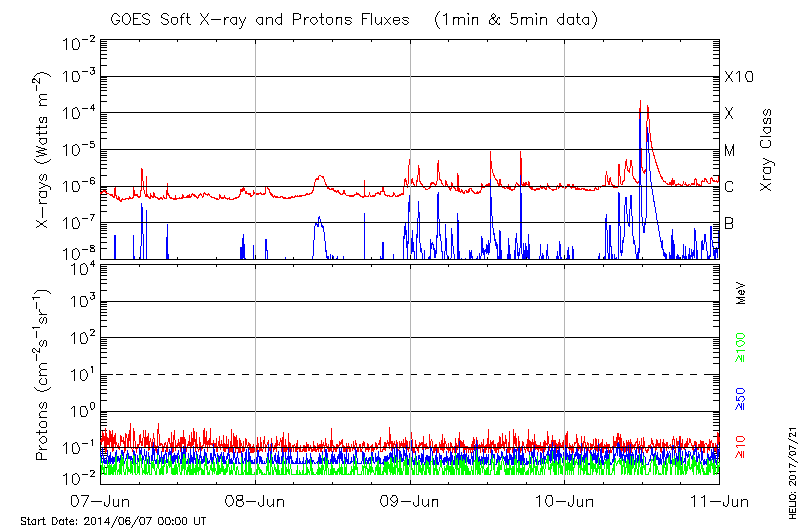This screenshot has width=800, height=530.
Task: Select the 09-Jun date tick label
Action: click(411, 500)
